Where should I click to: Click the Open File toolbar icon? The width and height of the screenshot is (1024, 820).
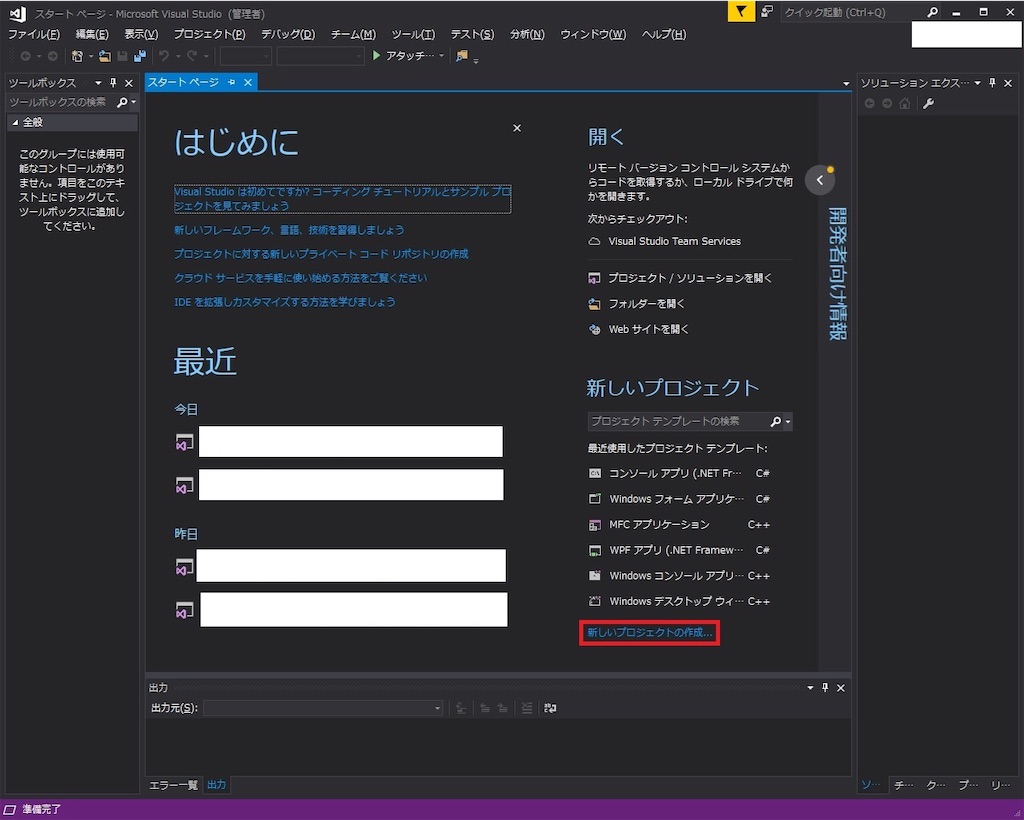pyautogui.click(x=104, y=56)
